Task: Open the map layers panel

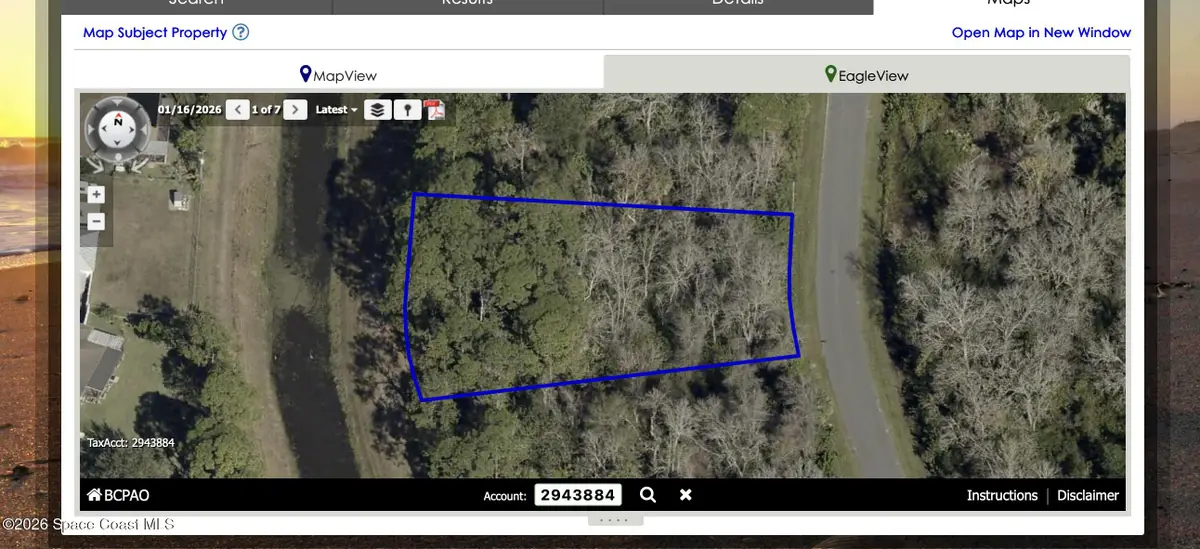Action: (x=377, y=109)
